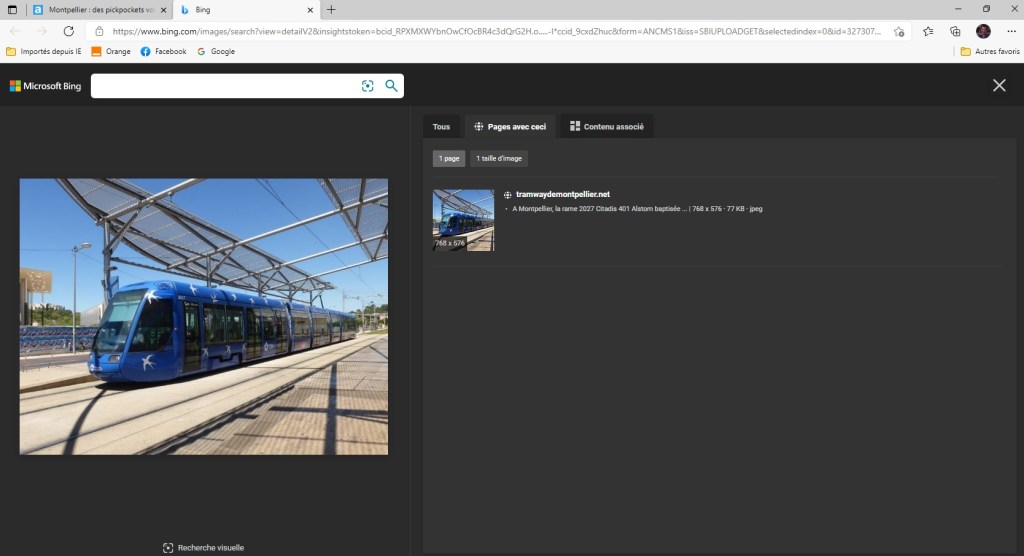This screenshot has height=556, width=1024.
Task: Select the 1 taille d'image filter
Action: 499,158
